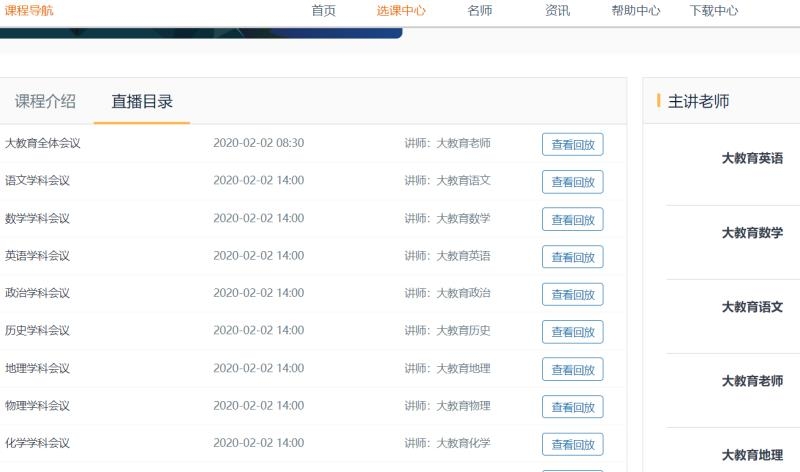This screenshot has width=800, height=472.
Task: Click 讲师: 大教育化学 text
Action: [x=447, y=443]
